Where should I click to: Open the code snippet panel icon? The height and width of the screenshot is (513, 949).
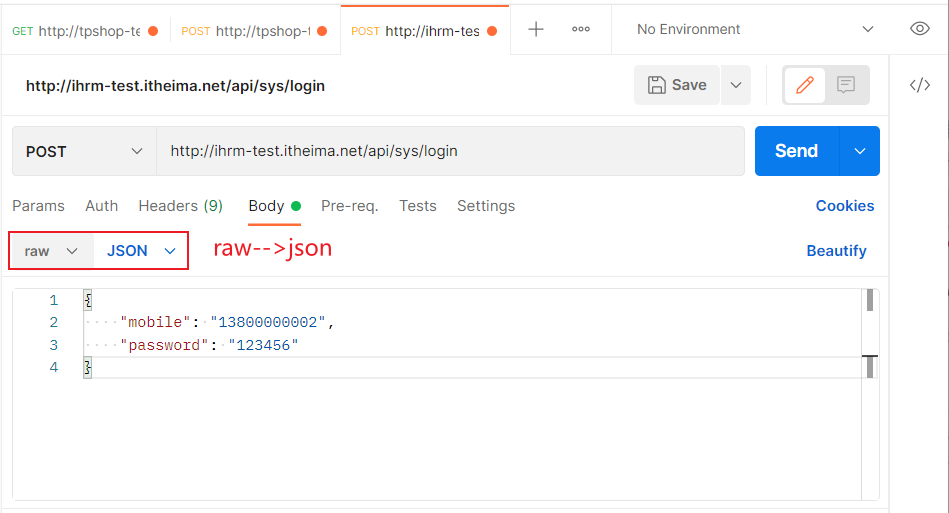click(920, 85)
